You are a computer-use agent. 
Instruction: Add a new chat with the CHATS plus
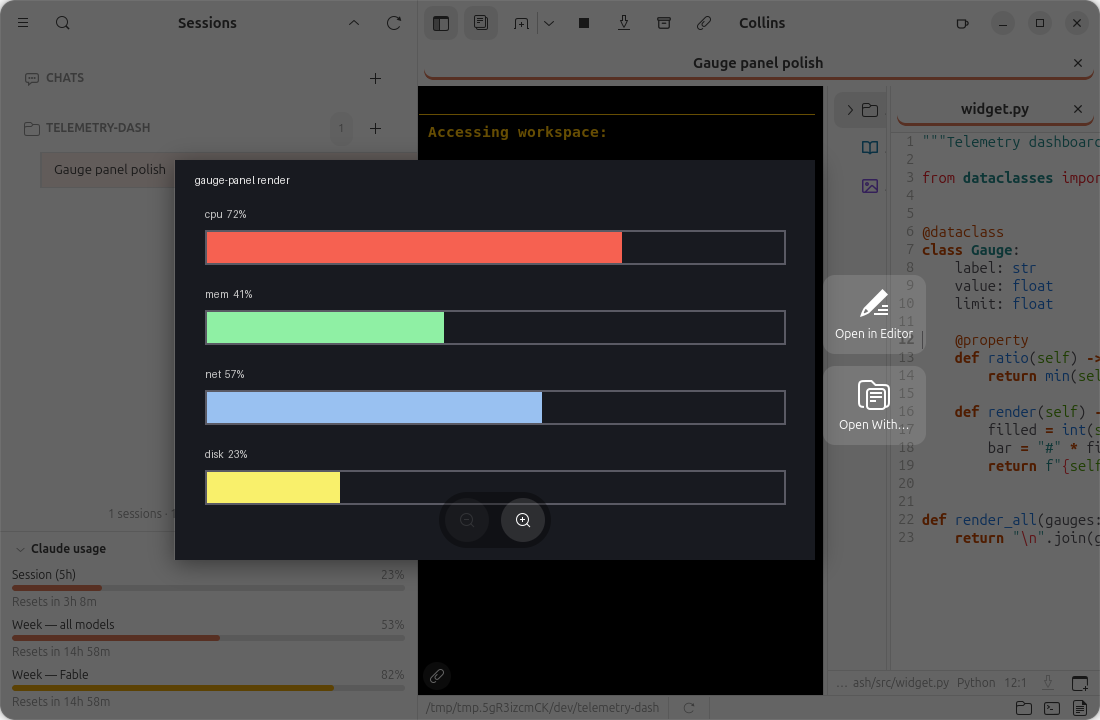375,78
